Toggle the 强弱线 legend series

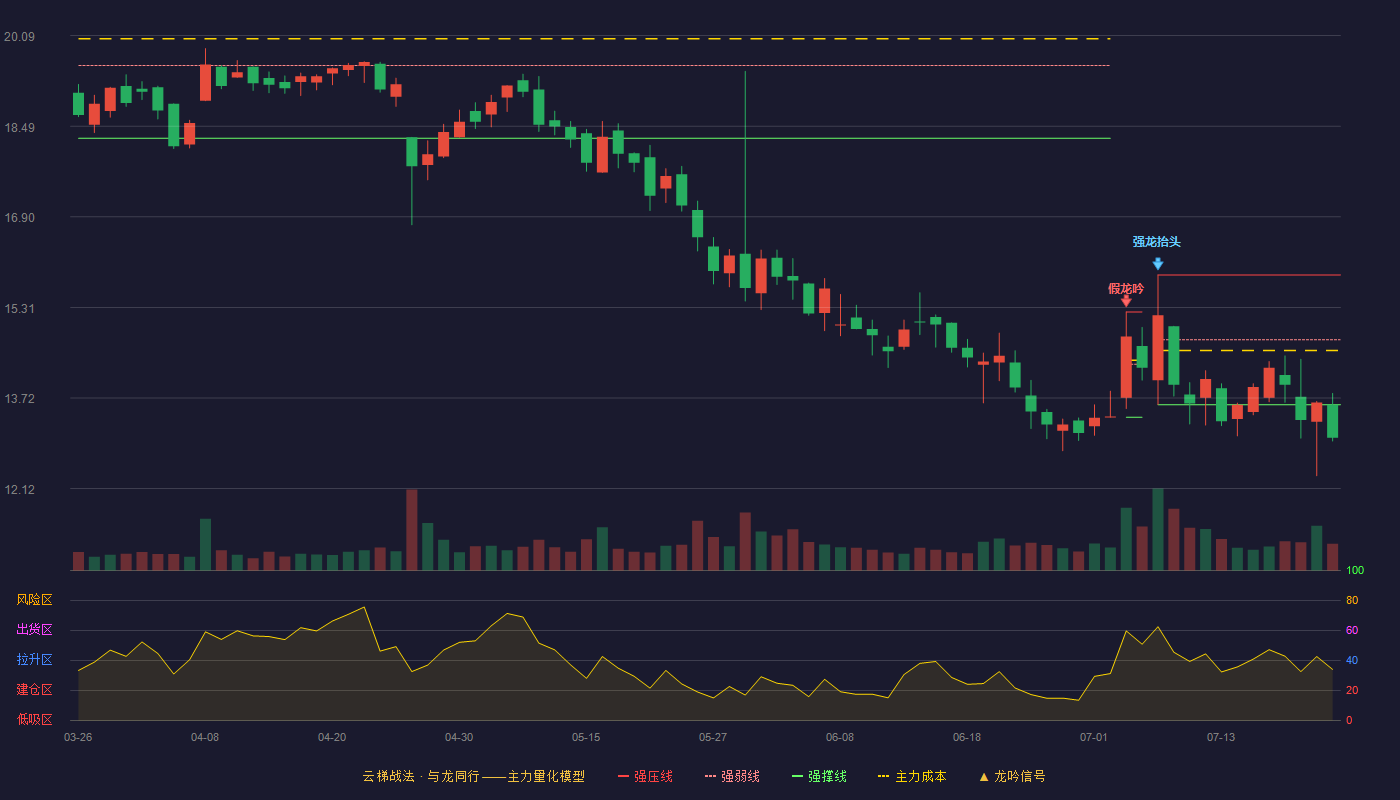point(732,776)
